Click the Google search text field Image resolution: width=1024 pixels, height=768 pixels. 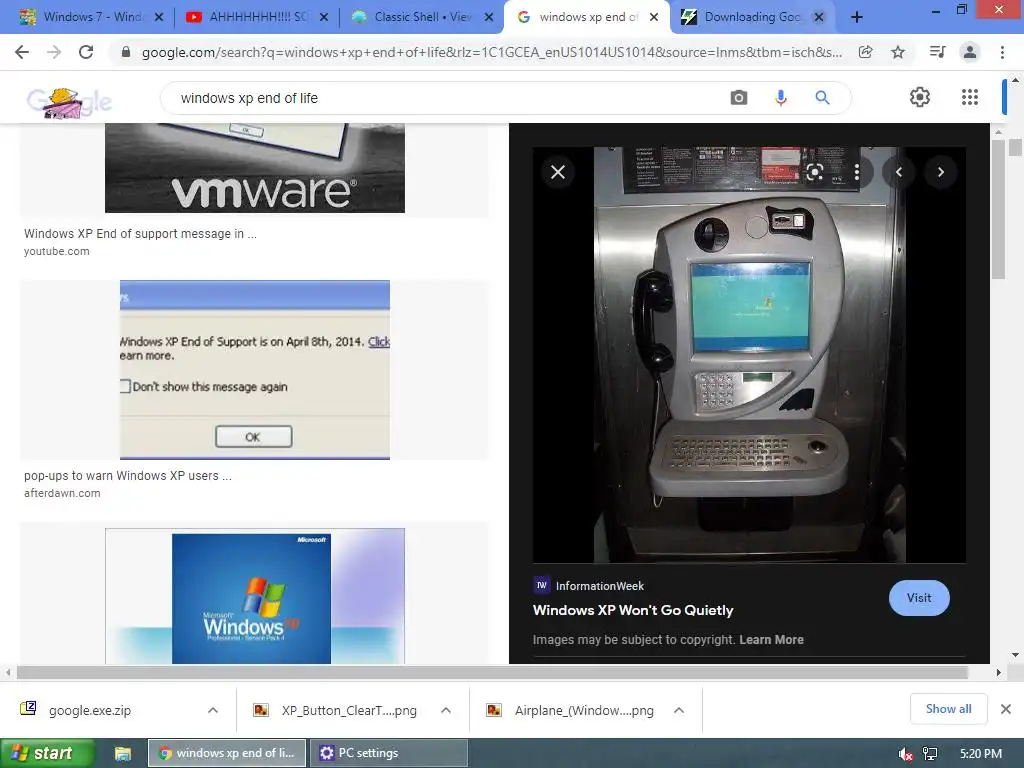point(444,98)
